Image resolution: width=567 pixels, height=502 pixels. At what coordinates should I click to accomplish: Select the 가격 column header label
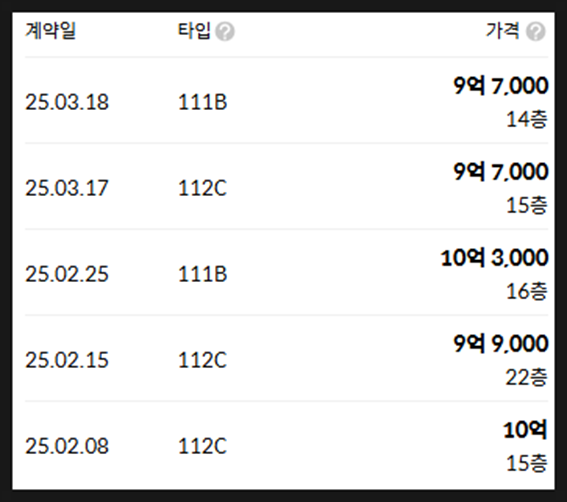(x=503, y=30)
